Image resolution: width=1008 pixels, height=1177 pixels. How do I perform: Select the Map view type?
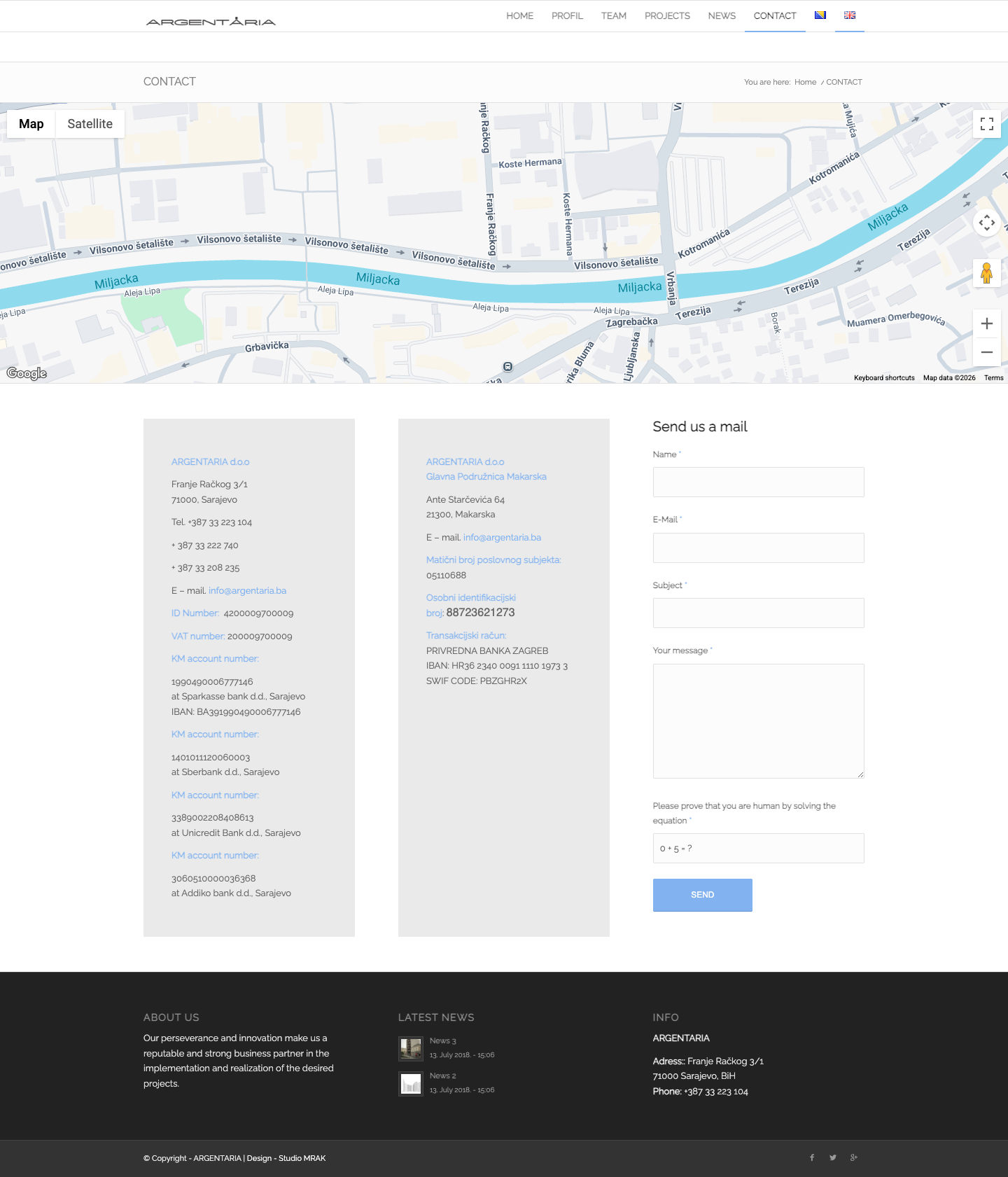tap(31, 124)
